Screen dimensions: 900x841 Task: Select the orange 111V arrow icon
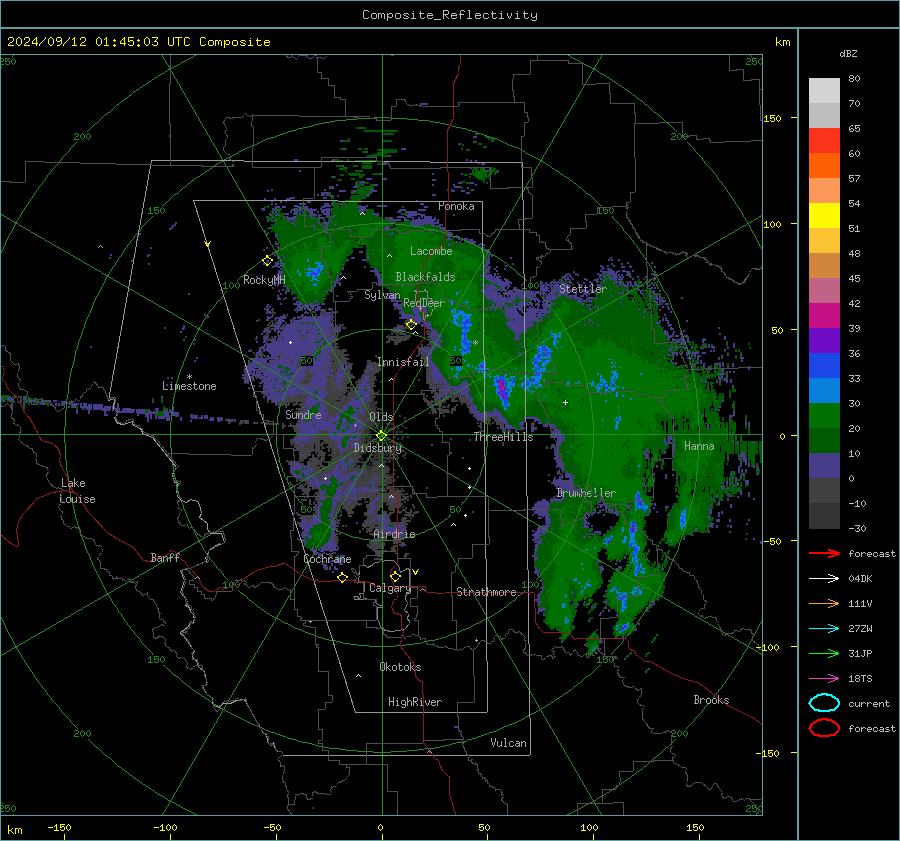824,603
